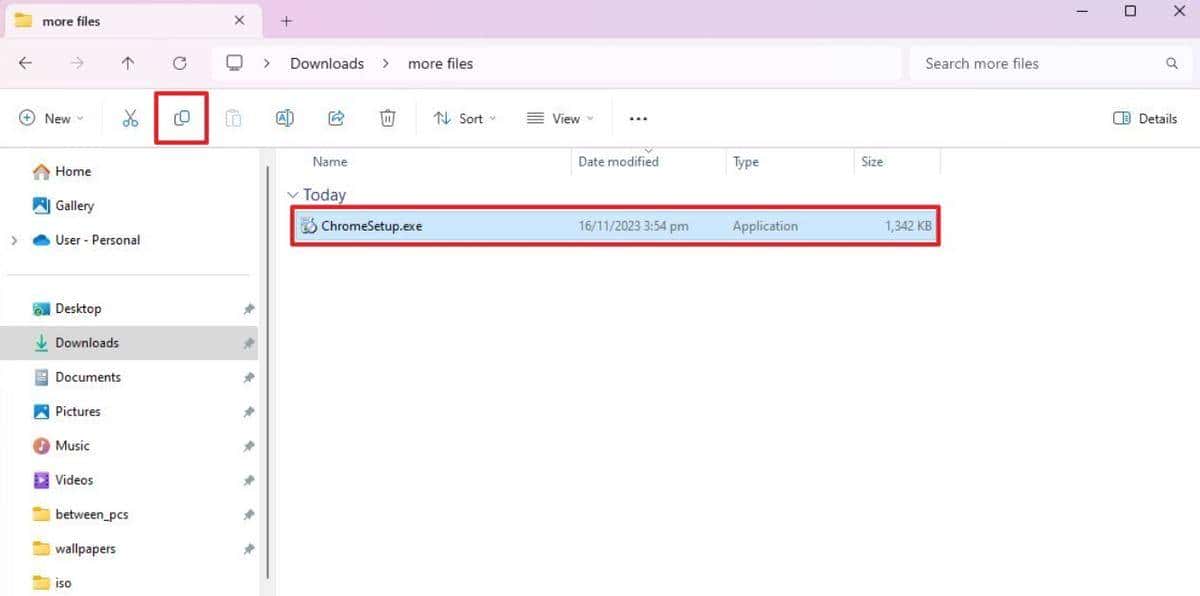Refresh the folder view
The image size is (1200, 596).
[x=180, y=63]
